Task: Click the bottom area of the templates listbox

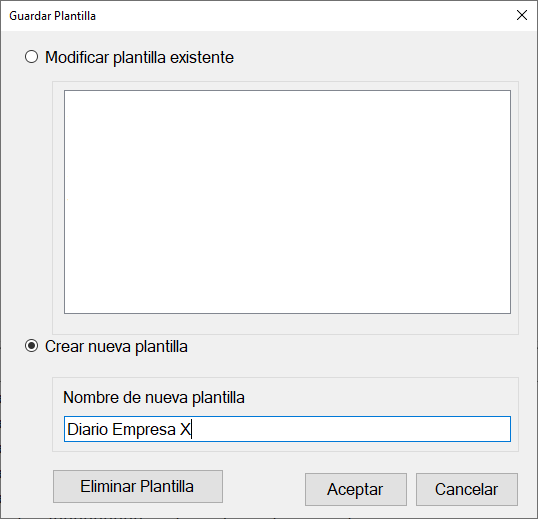Action: coord(287,302)
